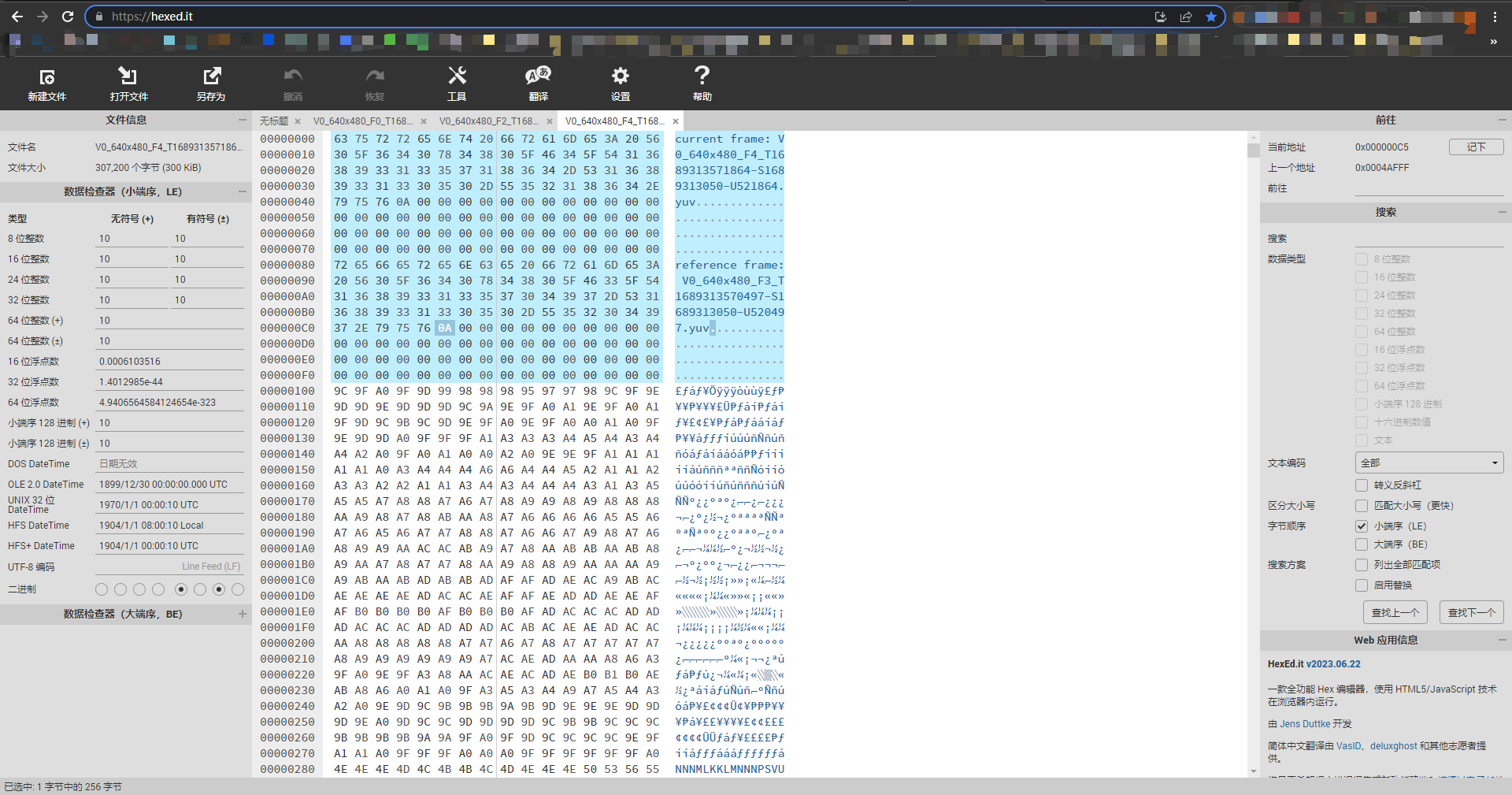The width and height of the screenshot is (1512, 795).
Task: Click the 0x0004AFFF previous address value
Action: (x=1382, y=168)
